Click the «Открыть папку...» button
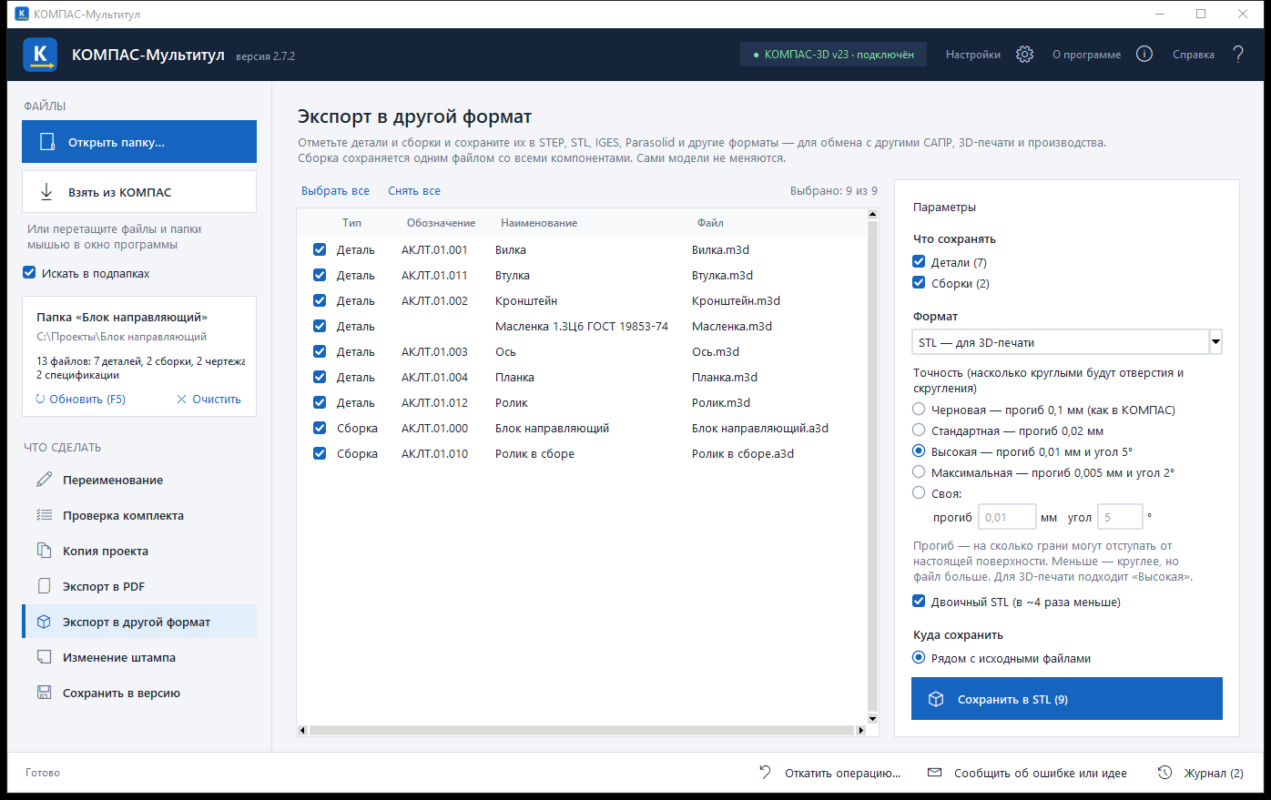This screenshot has height=800, width=1271. point(139,142)
